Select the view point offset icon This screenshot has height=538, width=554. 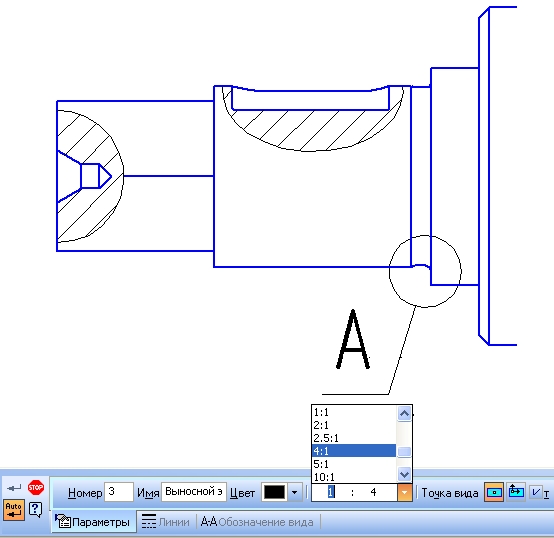(x=516, y=492)
